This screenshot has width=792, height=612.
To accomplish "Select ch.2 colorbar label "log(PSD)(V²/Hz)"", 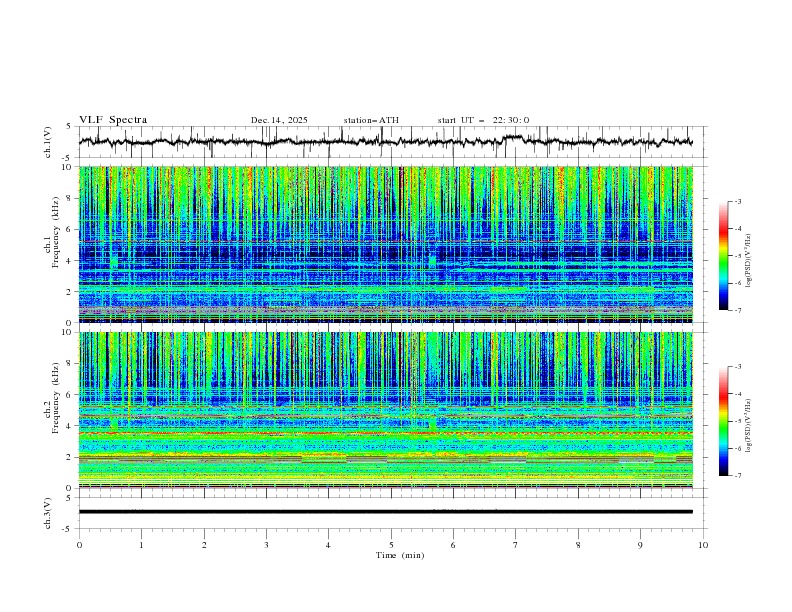I will tap(749, 426).
